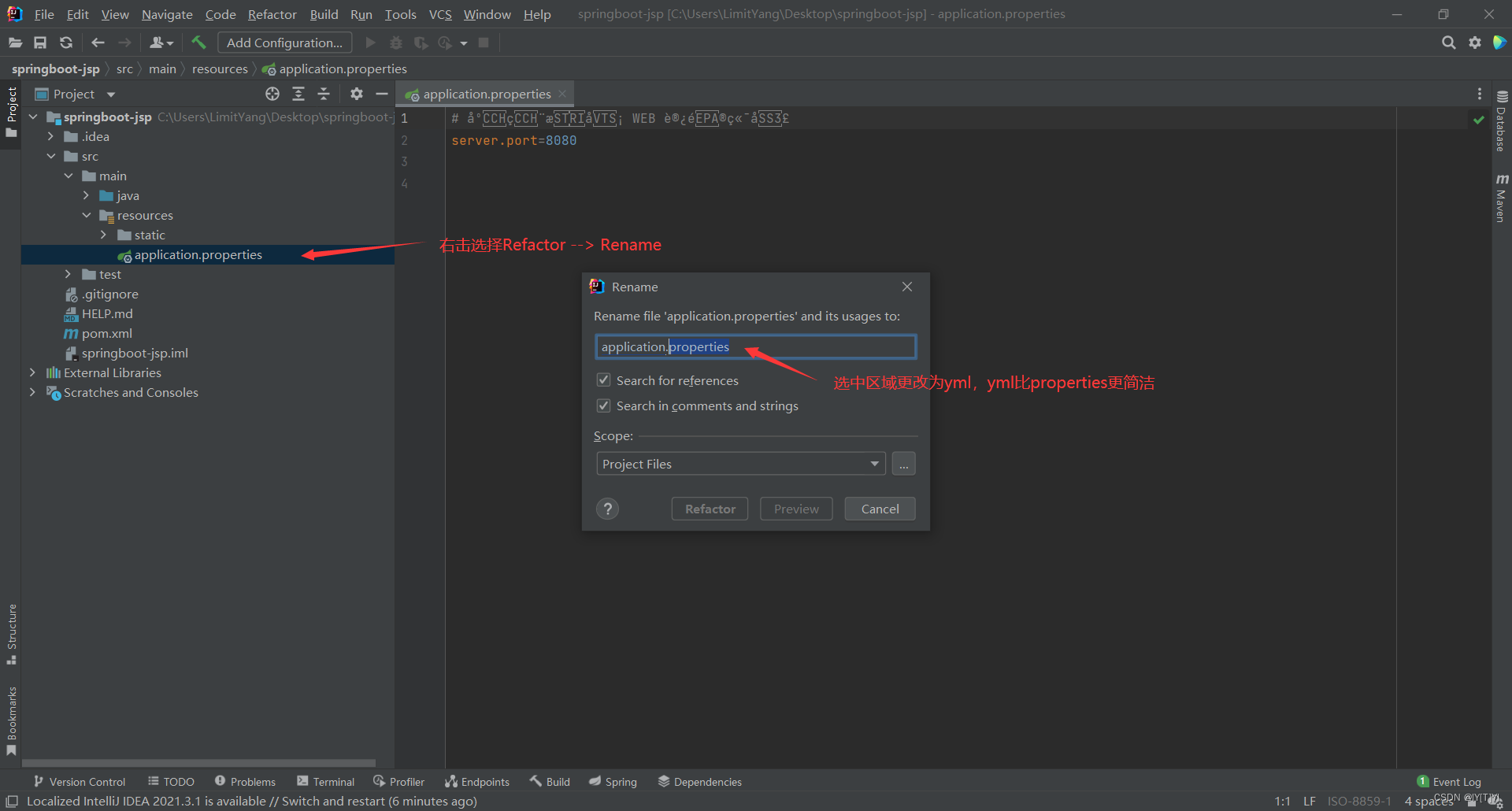This screenshot has height=811, width=1512.
Task: Click Expand All icon in Project panel
Action: [298, 94]
